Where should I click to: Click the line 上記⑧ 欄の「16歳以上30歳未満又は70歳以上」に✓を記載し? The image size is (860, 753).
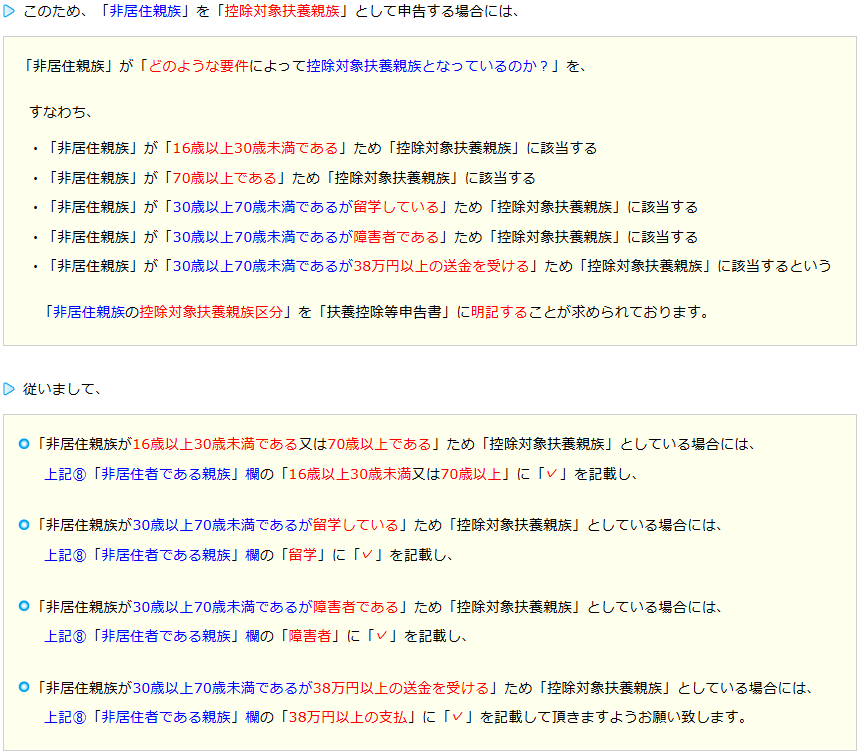(341, 474)
